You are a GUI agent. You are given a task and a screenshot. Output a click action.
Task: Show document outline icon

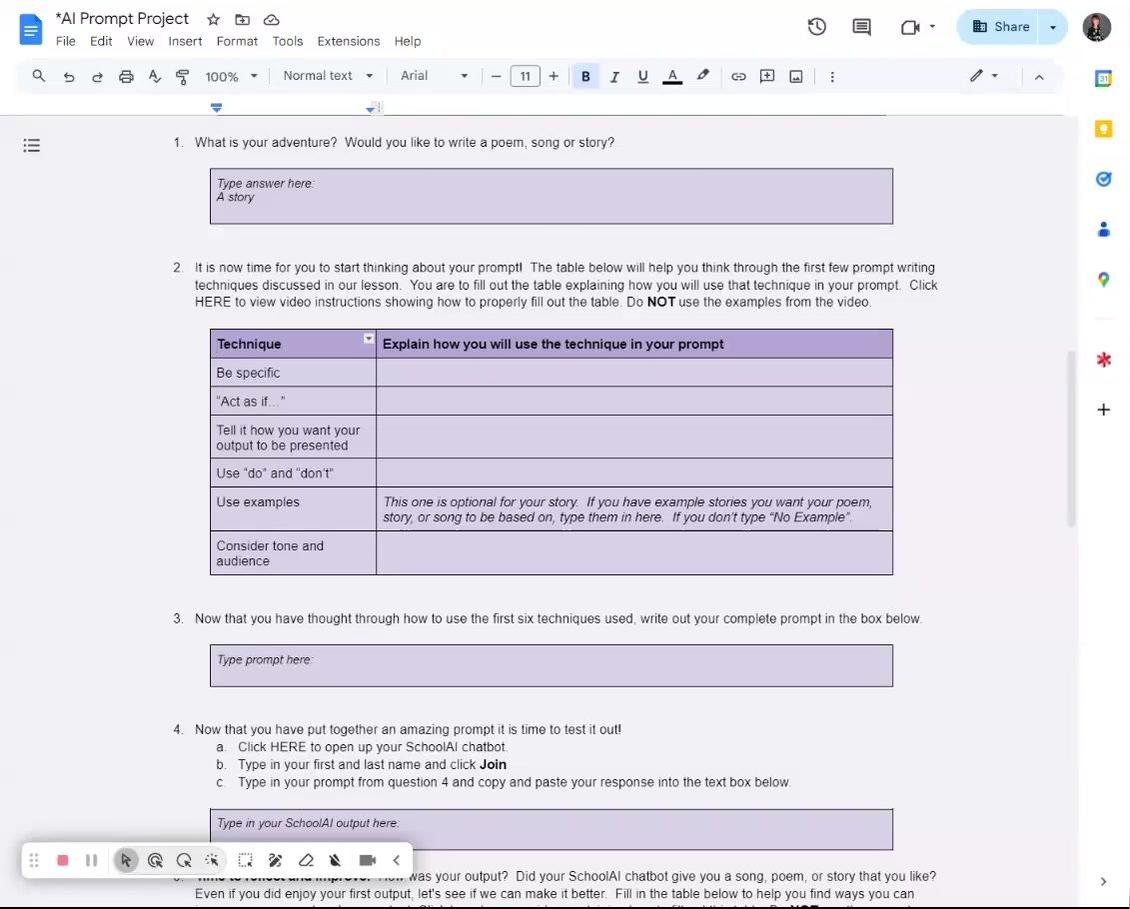click(31, 146)
